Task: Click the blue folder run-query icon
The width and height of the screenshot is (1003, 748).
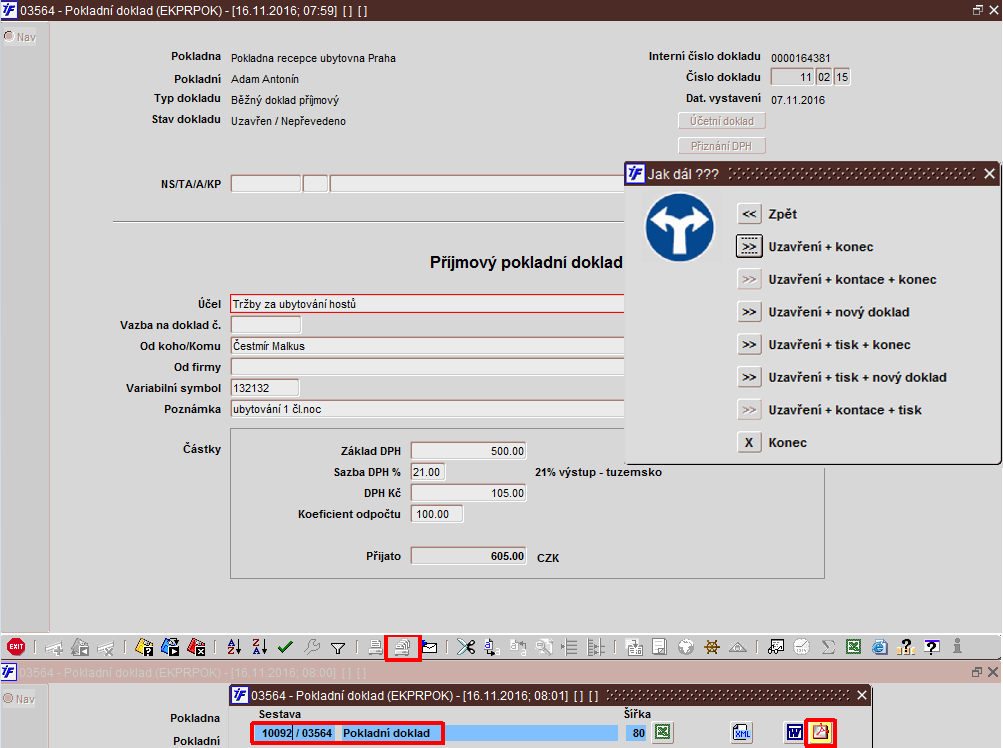Action: 170,648
